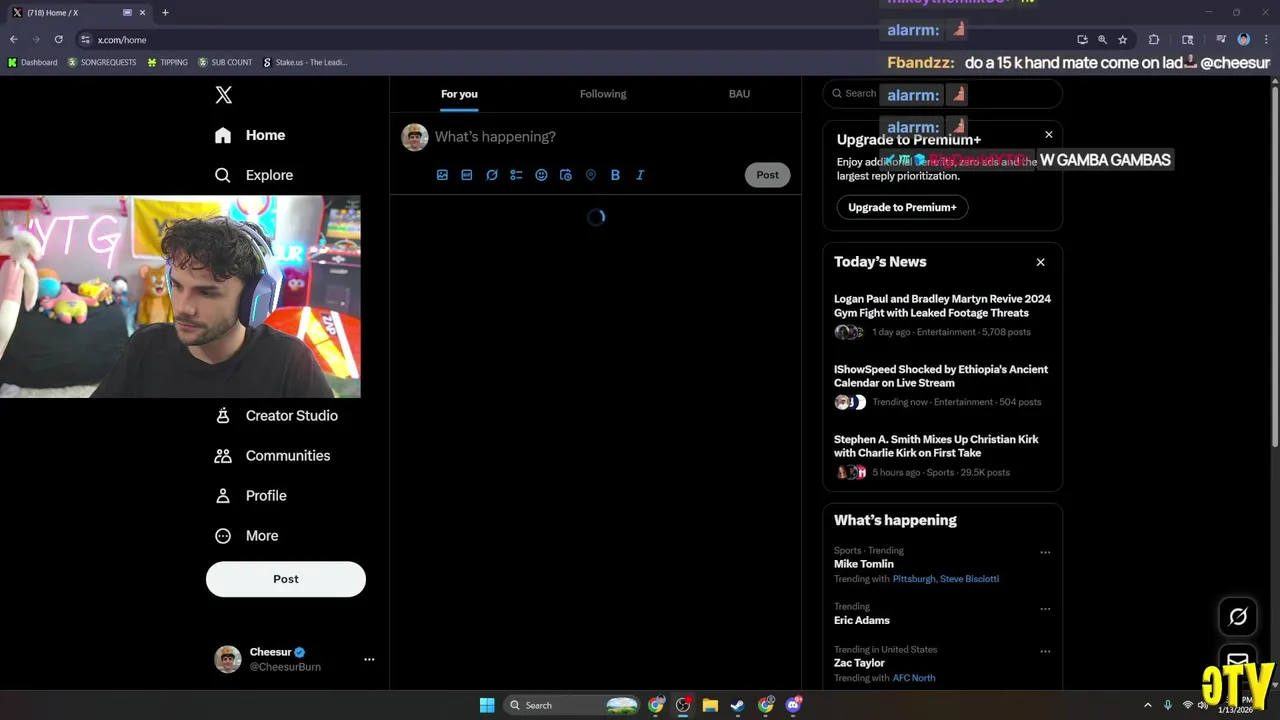Open the More sidebar menu
1280x720 pixels.
pyautogui.click(x=247, y=535)
